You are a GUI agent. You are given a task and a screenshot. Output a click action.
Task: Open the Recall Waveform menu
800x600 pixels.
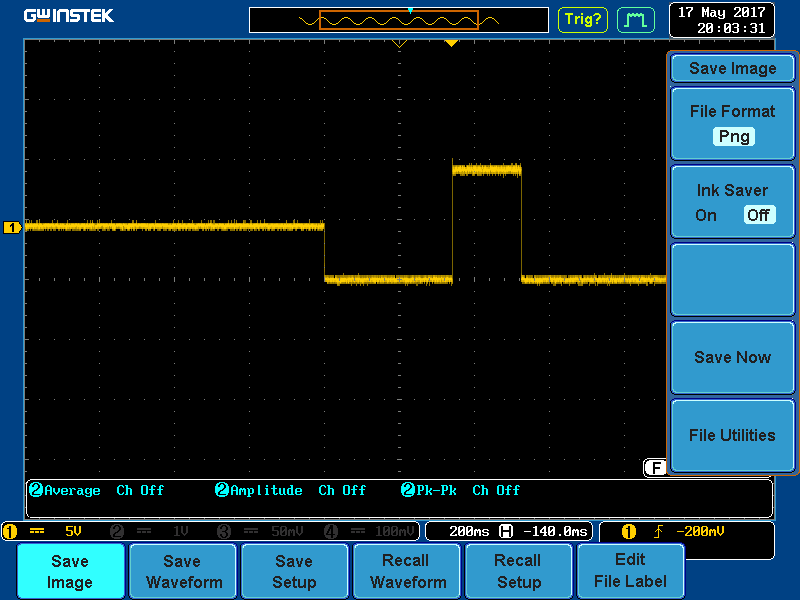(407, 571)
